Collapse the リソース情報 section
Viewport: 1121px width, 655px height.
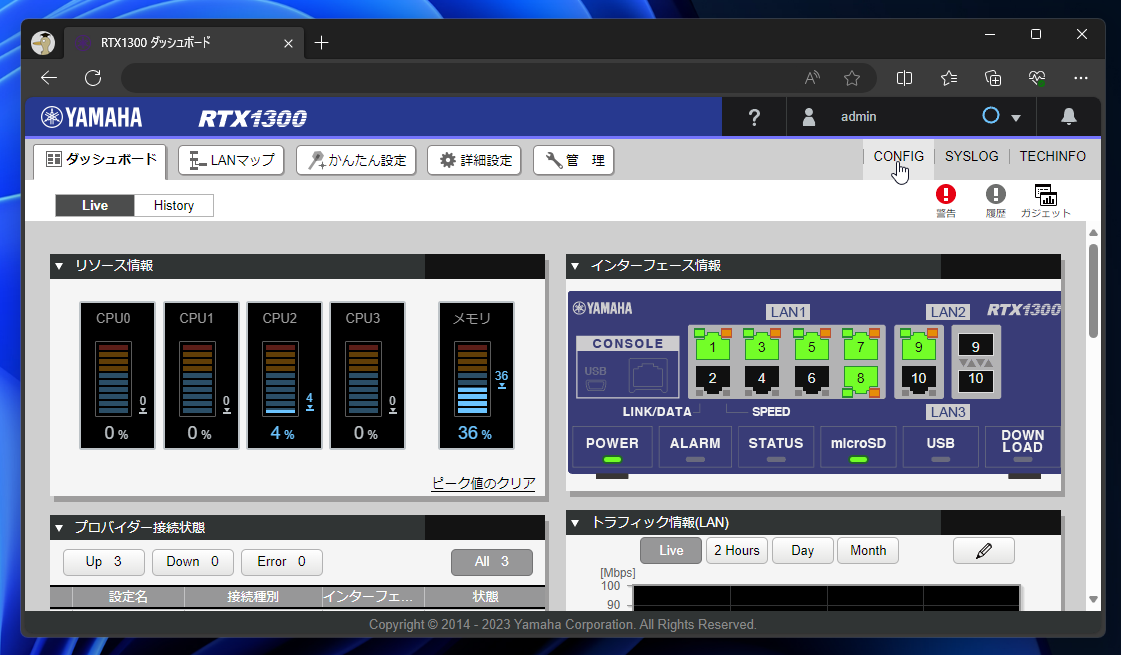(x=58, y=266)
